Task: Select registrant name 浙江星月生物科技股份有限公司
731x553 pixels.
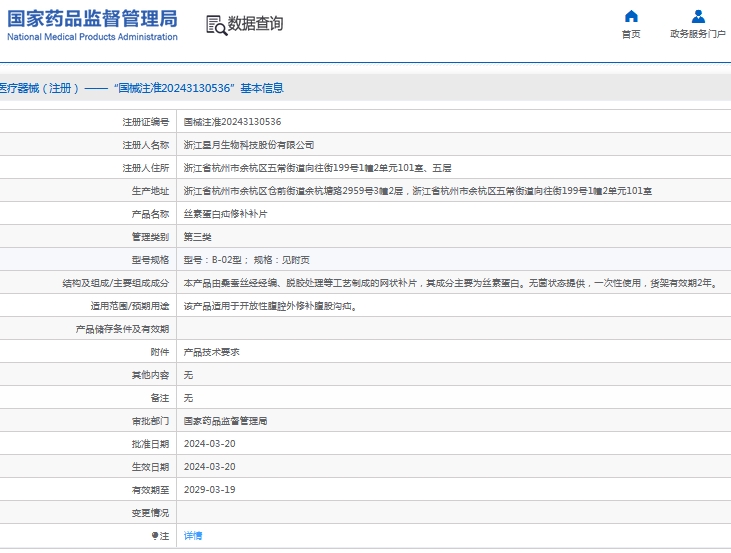Action: pyautogui.click(x=248, y=145)
